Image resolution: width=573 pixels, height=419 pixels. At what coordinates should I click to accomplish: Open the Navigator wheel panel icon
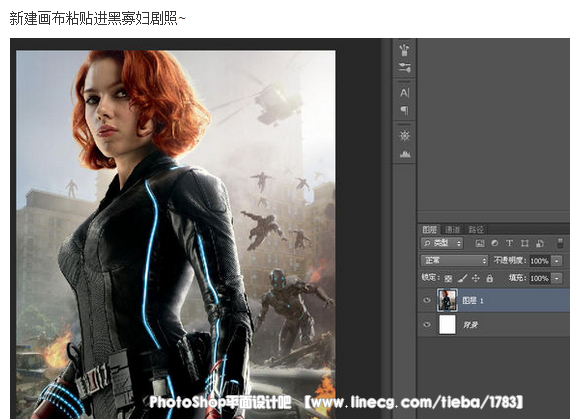tap(405, 136)
